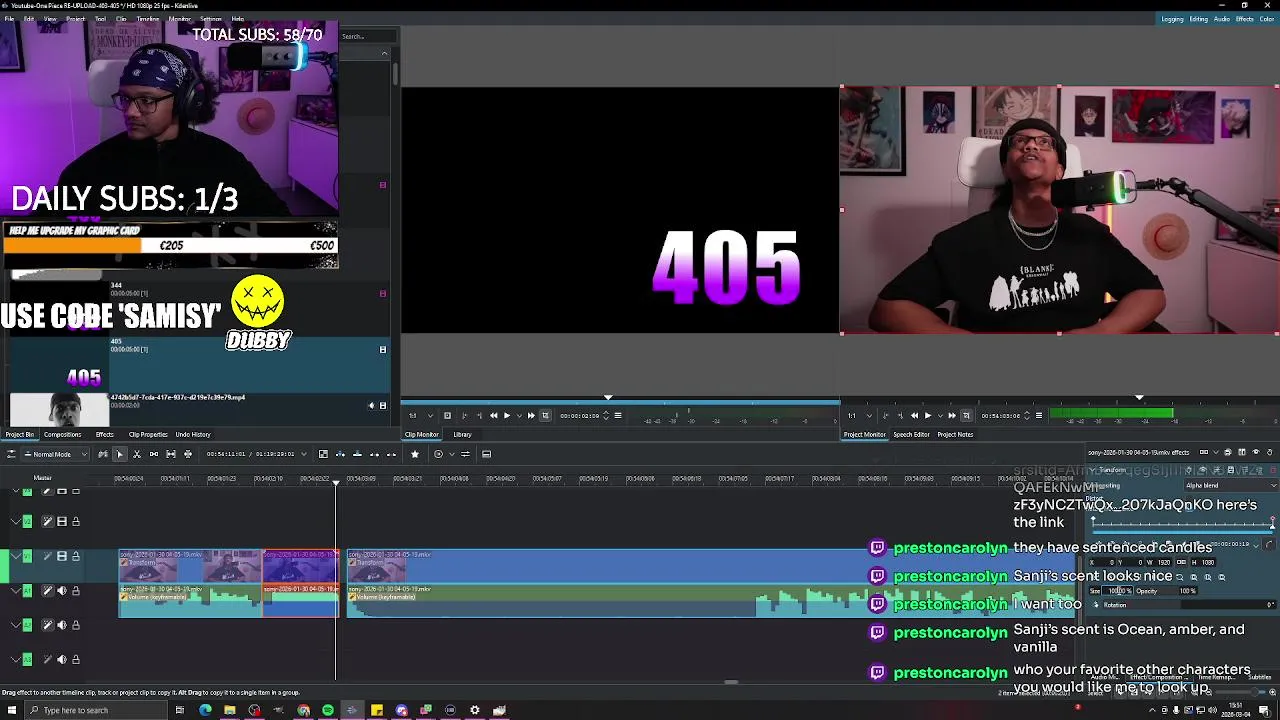Switch to the Effects tab
This screenshot has height=720, width=1280.
click(x=104, y=434)
